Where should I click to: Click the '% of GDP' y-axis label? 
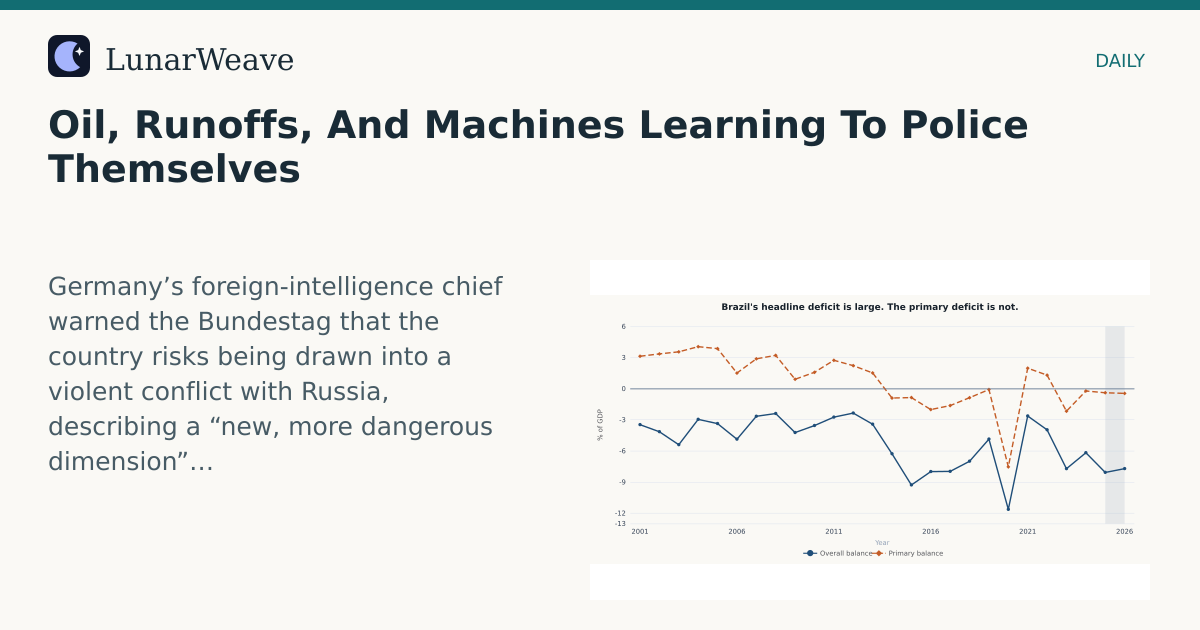(x=601, y=425)
